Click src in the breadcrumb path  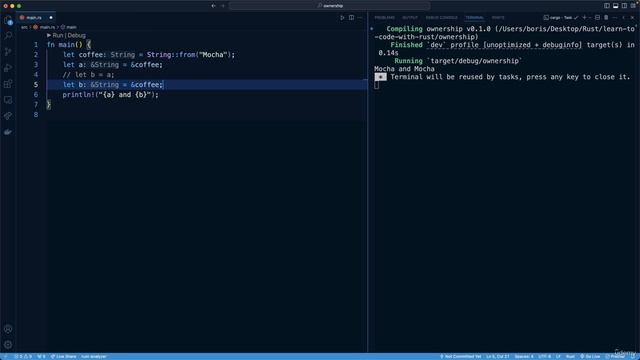pyautogui.click(x=24, y=27)
